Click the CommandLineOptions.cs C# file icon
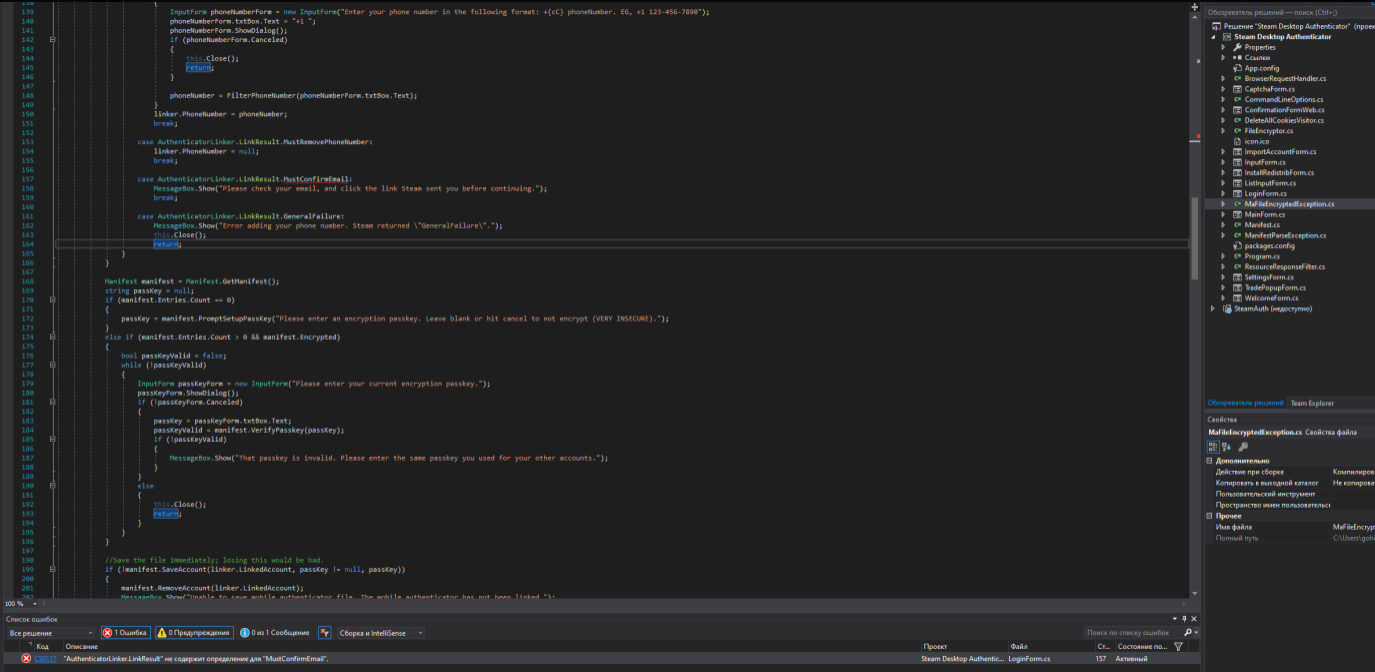Viewport: 1375px width, 672px height. 1237,100
